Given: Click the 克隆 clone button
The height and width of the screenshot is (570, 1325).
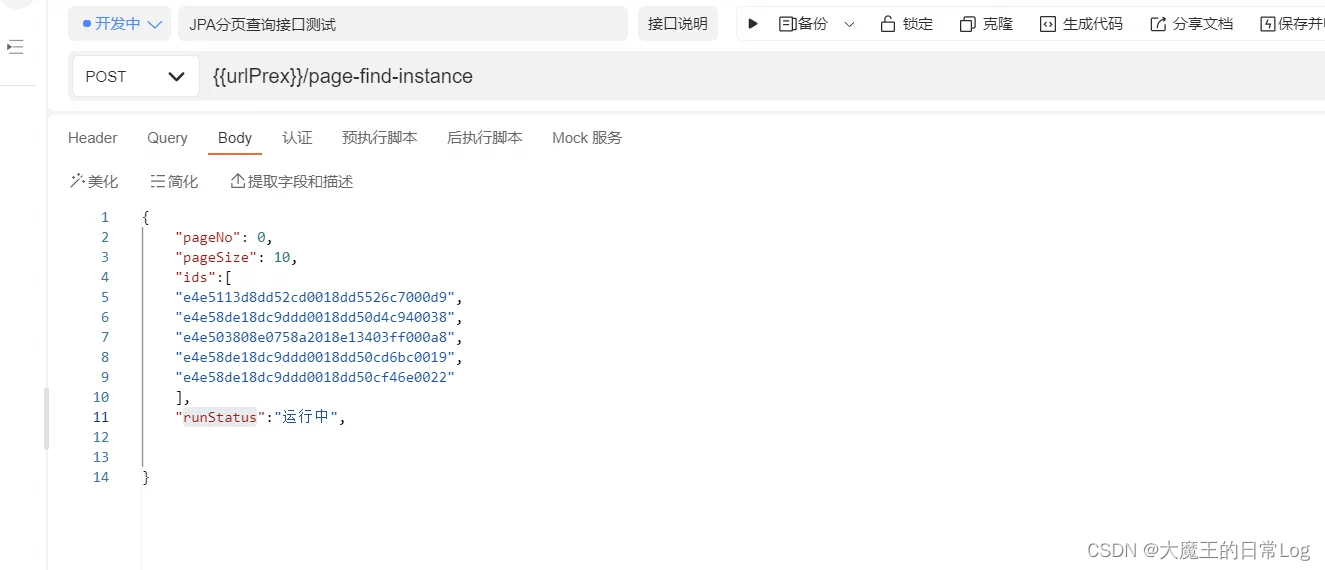Looking at the screenshot, I should [x=986, y=24].
